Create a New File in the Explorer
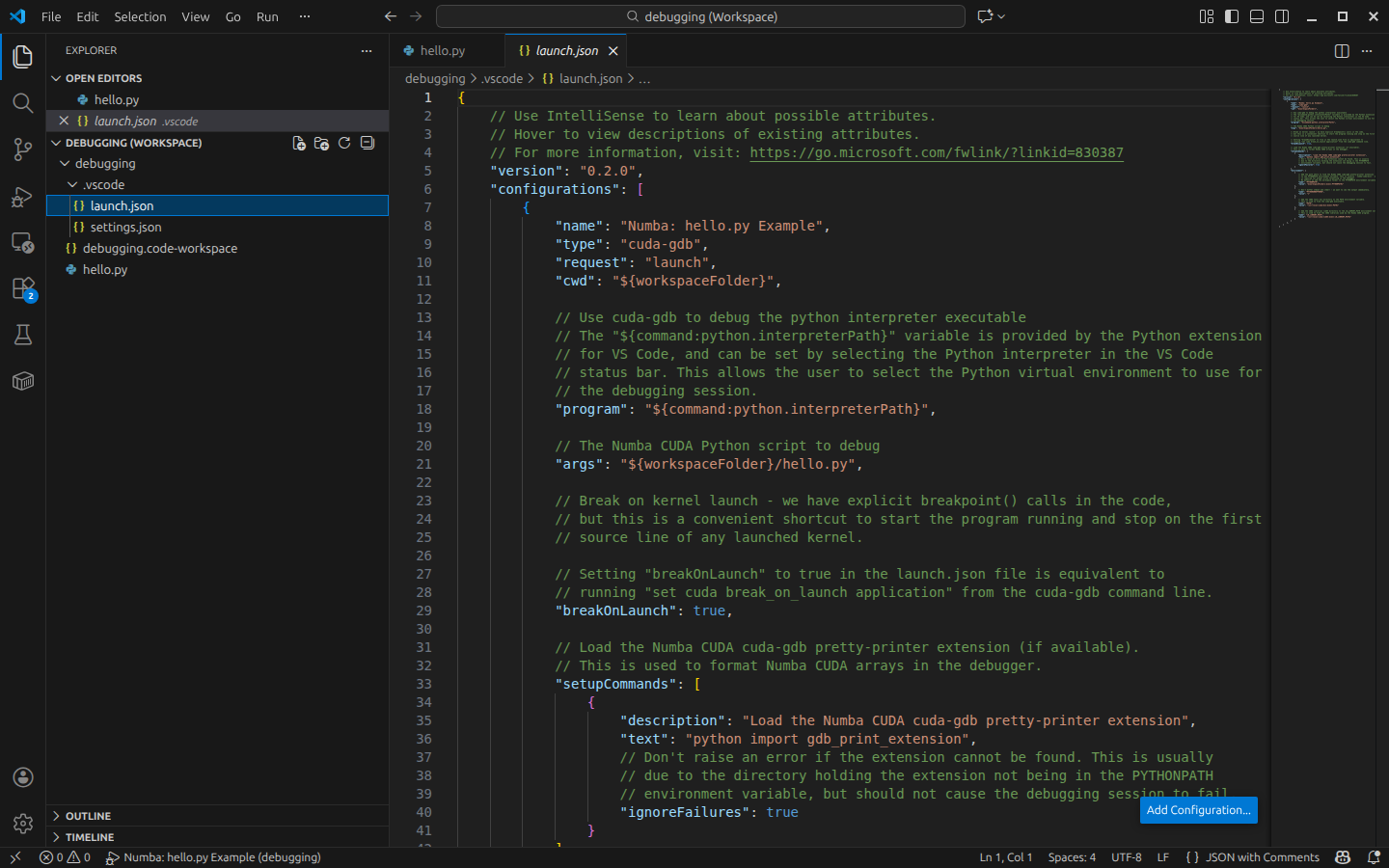 coord(299,143)
